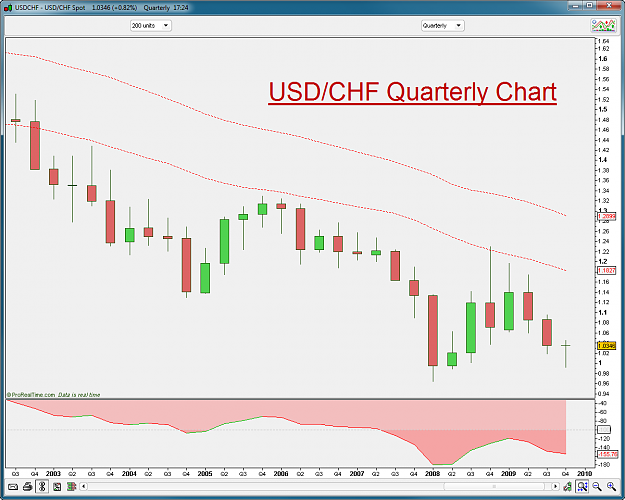This screenshot has height=500, width=625.
Task: Click the indicators chart icon top right
Action: [603, 26]
